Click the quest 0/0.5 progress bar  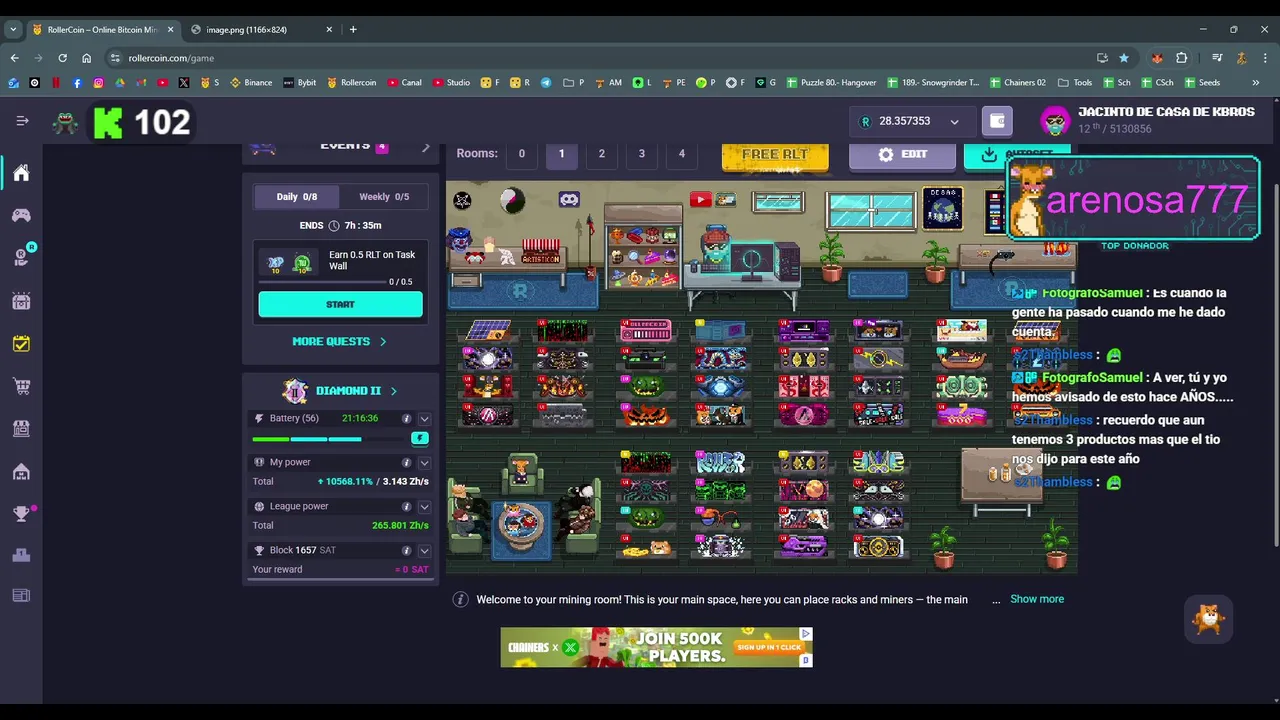[x=321, y=282]
